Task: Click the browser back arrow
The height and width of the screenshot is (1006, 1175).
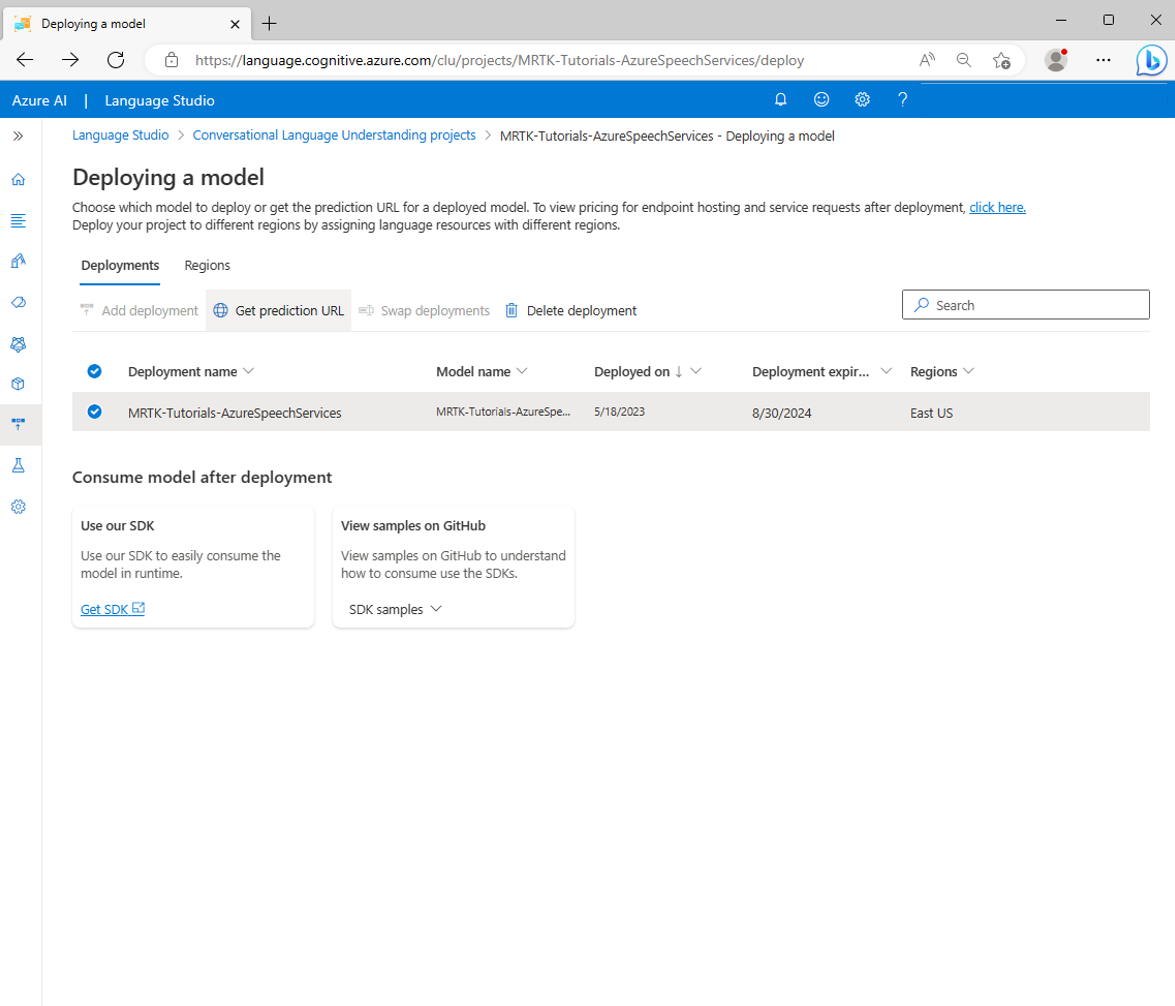Action: (x=25, y=60)
